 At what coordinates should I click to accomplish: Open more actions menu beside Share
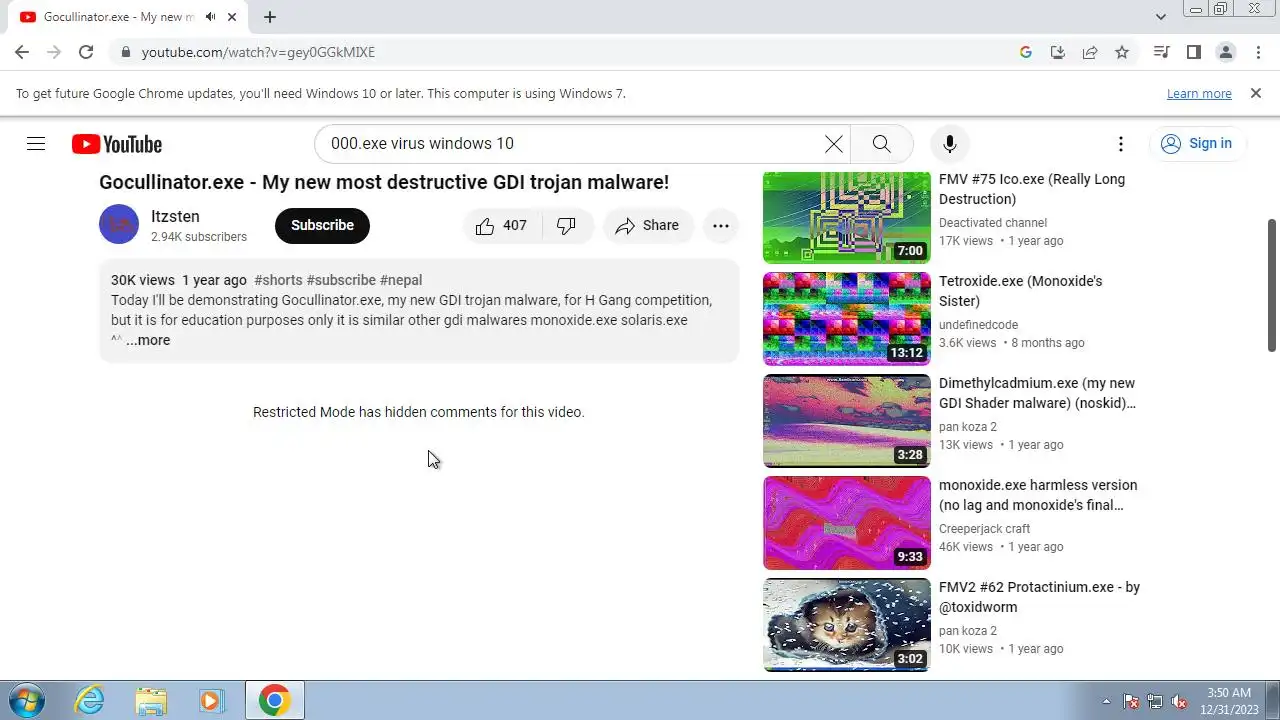721,226
